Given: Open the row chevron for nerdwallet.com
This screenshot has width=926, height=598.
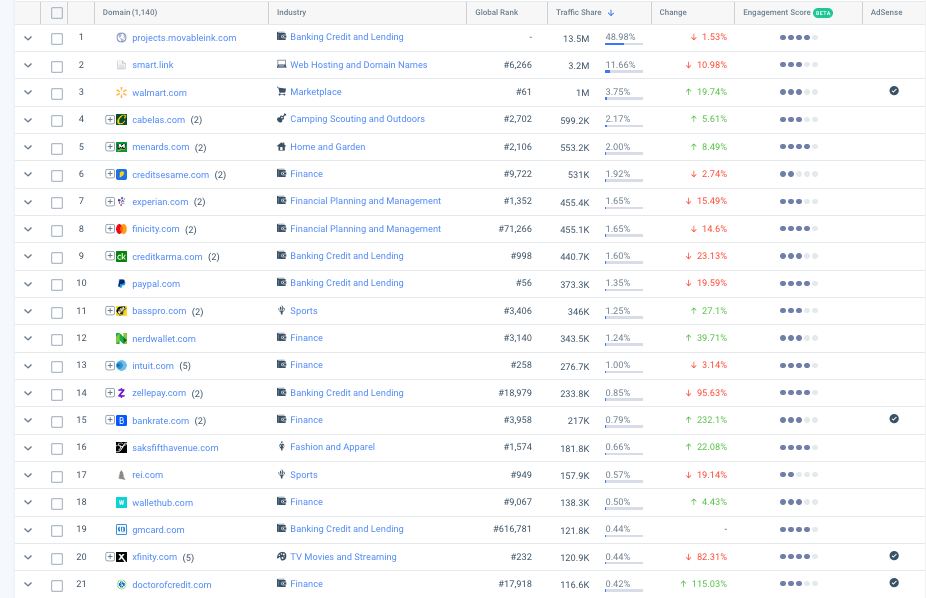Looking at the screenshot, I should point(28,339).
